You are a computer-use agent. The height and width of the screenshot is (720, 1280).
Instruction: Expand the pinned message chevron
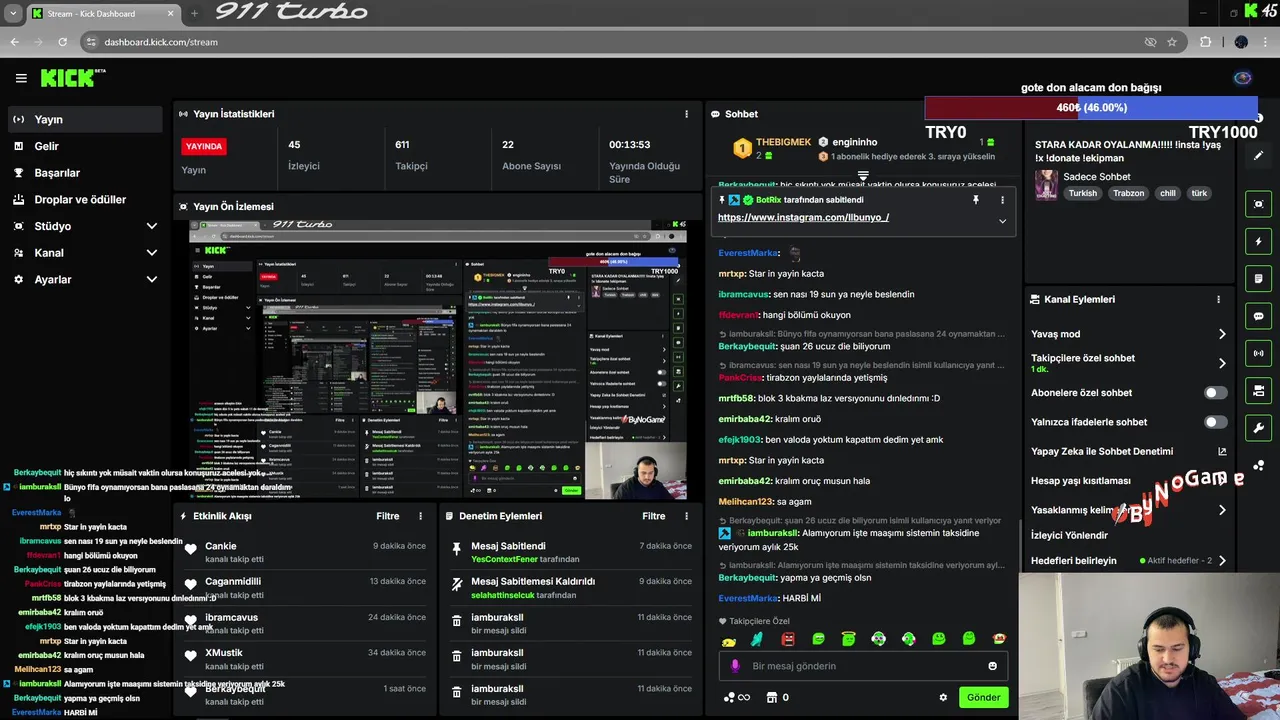click(x=1002, y=221)
